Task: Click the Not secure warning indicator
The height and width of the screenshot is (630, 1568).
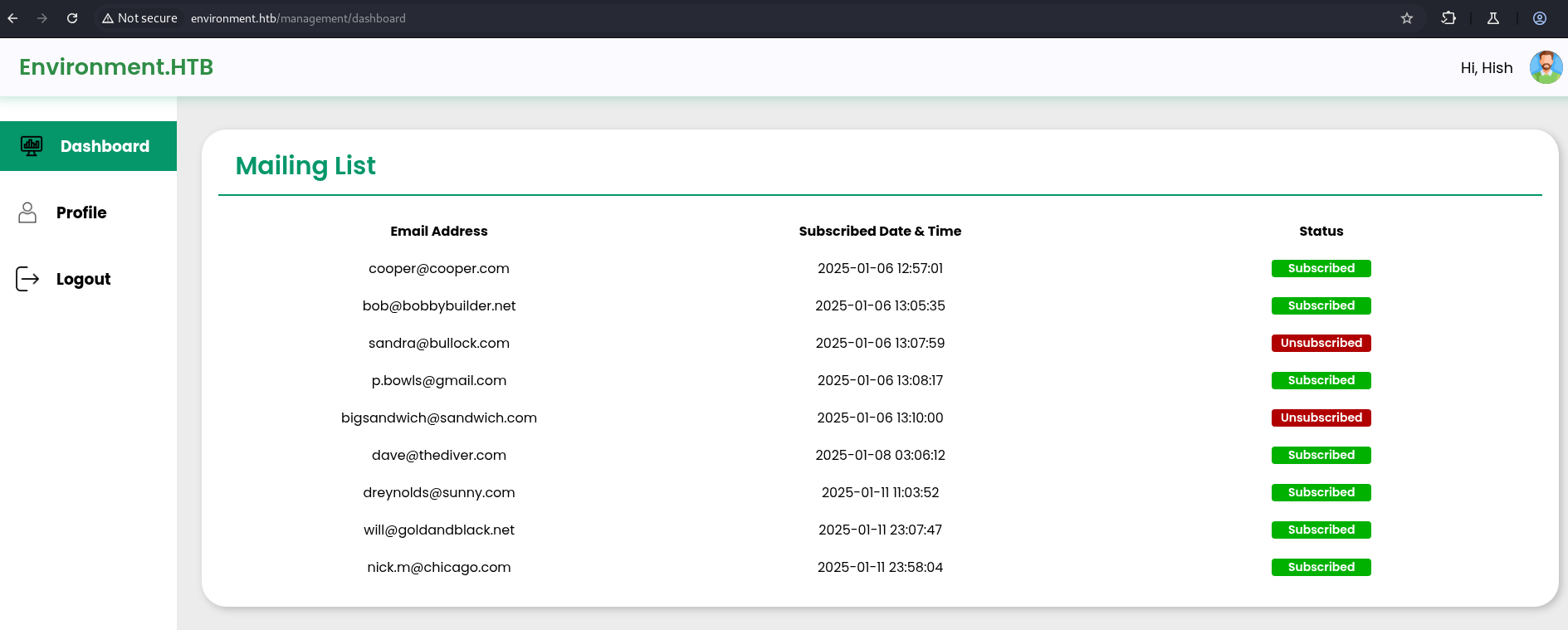Action: tap(139, 18)
